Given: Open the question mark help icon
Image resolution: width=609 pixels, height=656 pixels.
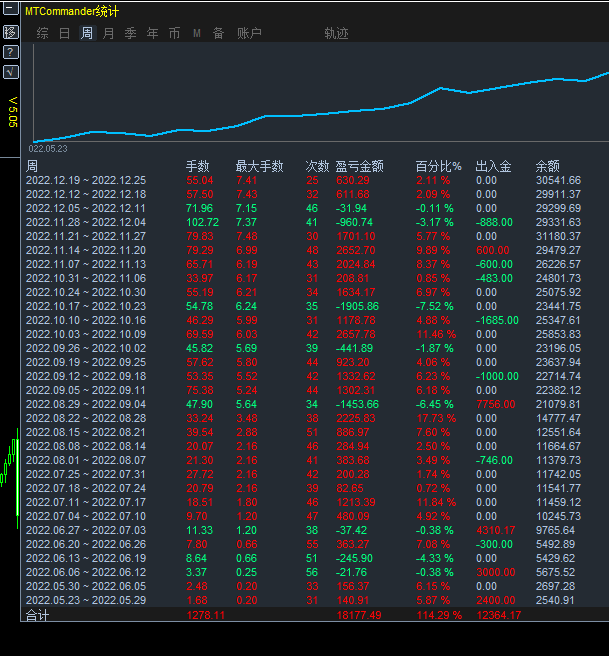Looking at the screenshot, I should [10, 52].
